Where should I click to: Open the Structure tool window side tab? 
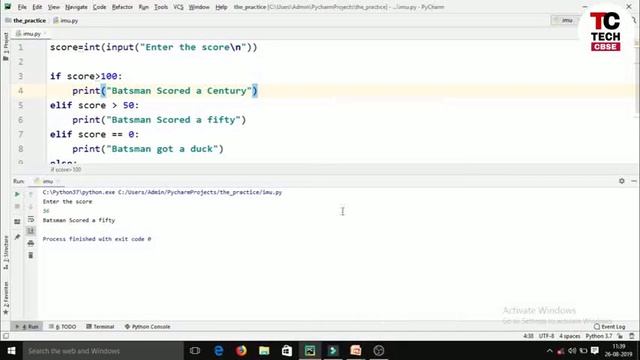coord(6,252)
